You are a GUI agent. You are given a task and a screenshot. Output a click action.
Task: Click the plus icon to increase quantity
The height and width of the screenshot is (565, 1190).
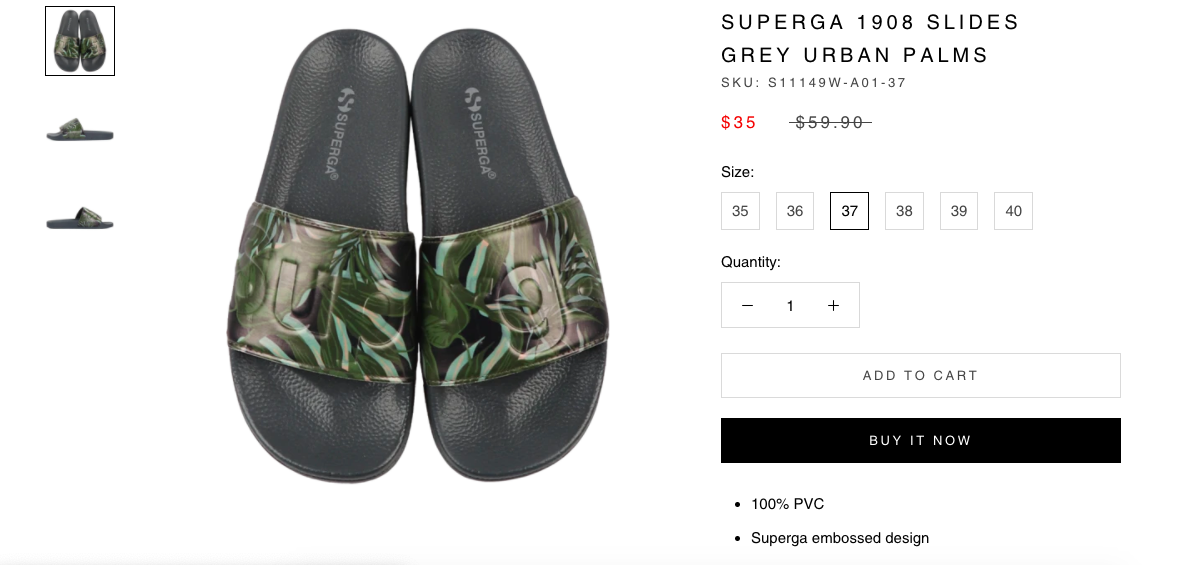click(x=833, y=305)
